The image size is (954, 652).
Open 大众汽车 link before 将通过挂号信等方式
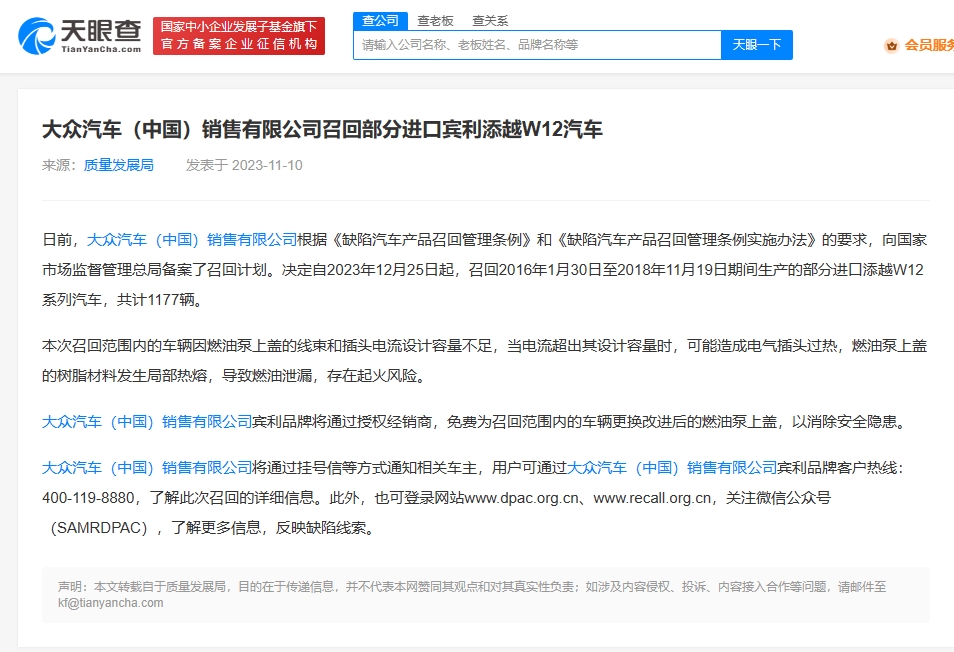[x=147, y=468]
